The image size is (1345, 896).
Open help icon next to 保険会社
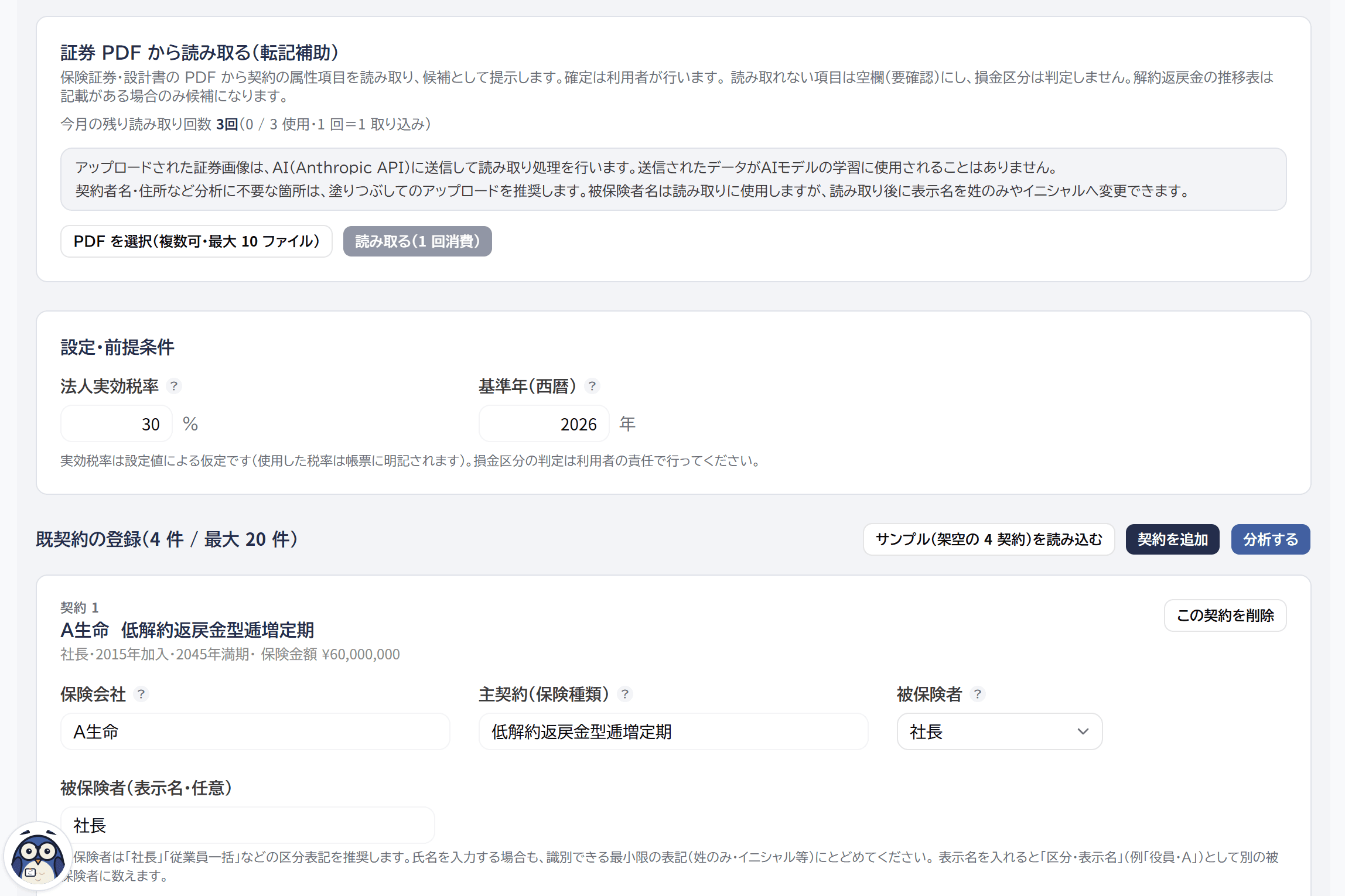141,695
